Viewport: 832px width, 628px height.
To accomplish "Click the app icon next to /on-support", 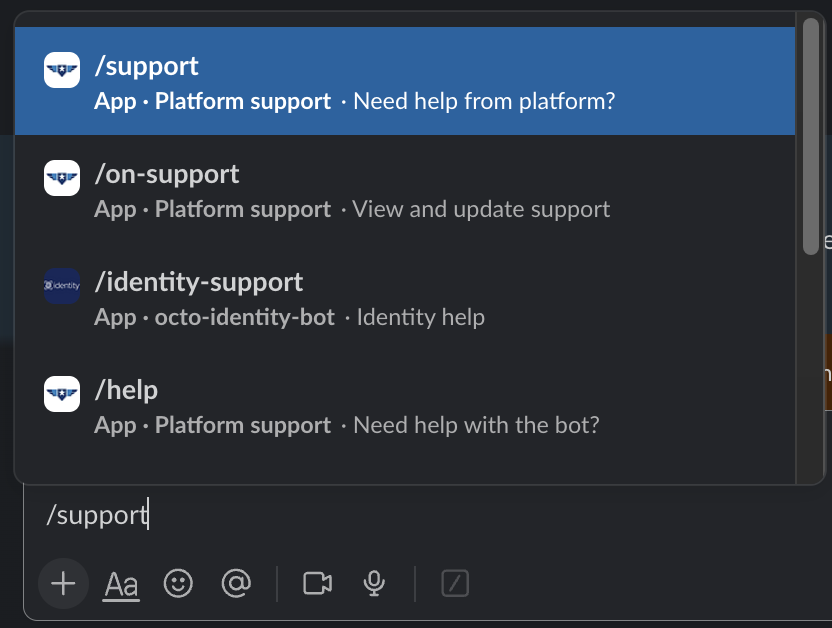I will 62,178.
